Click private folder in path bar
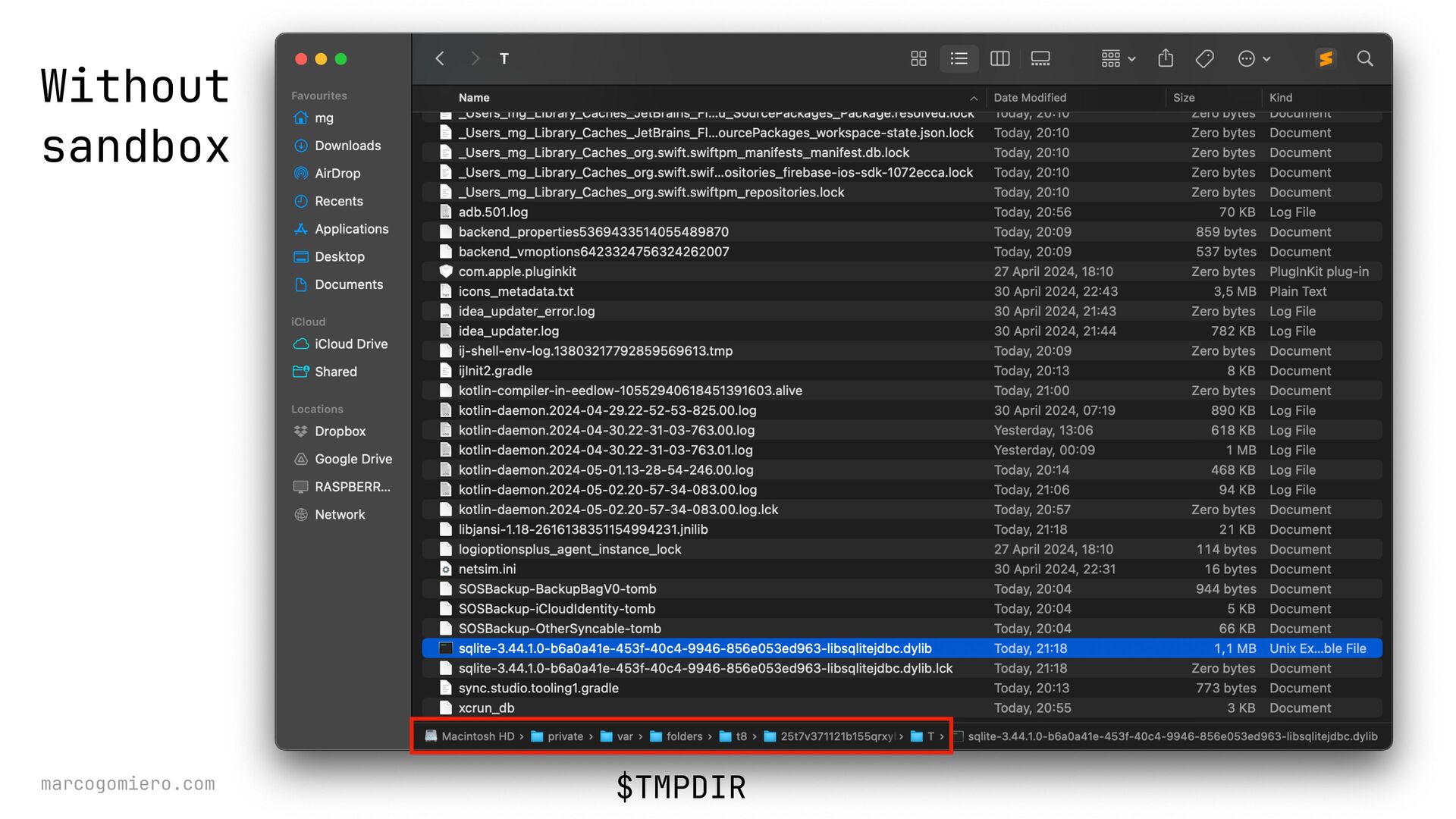 (x=557, y=736)
